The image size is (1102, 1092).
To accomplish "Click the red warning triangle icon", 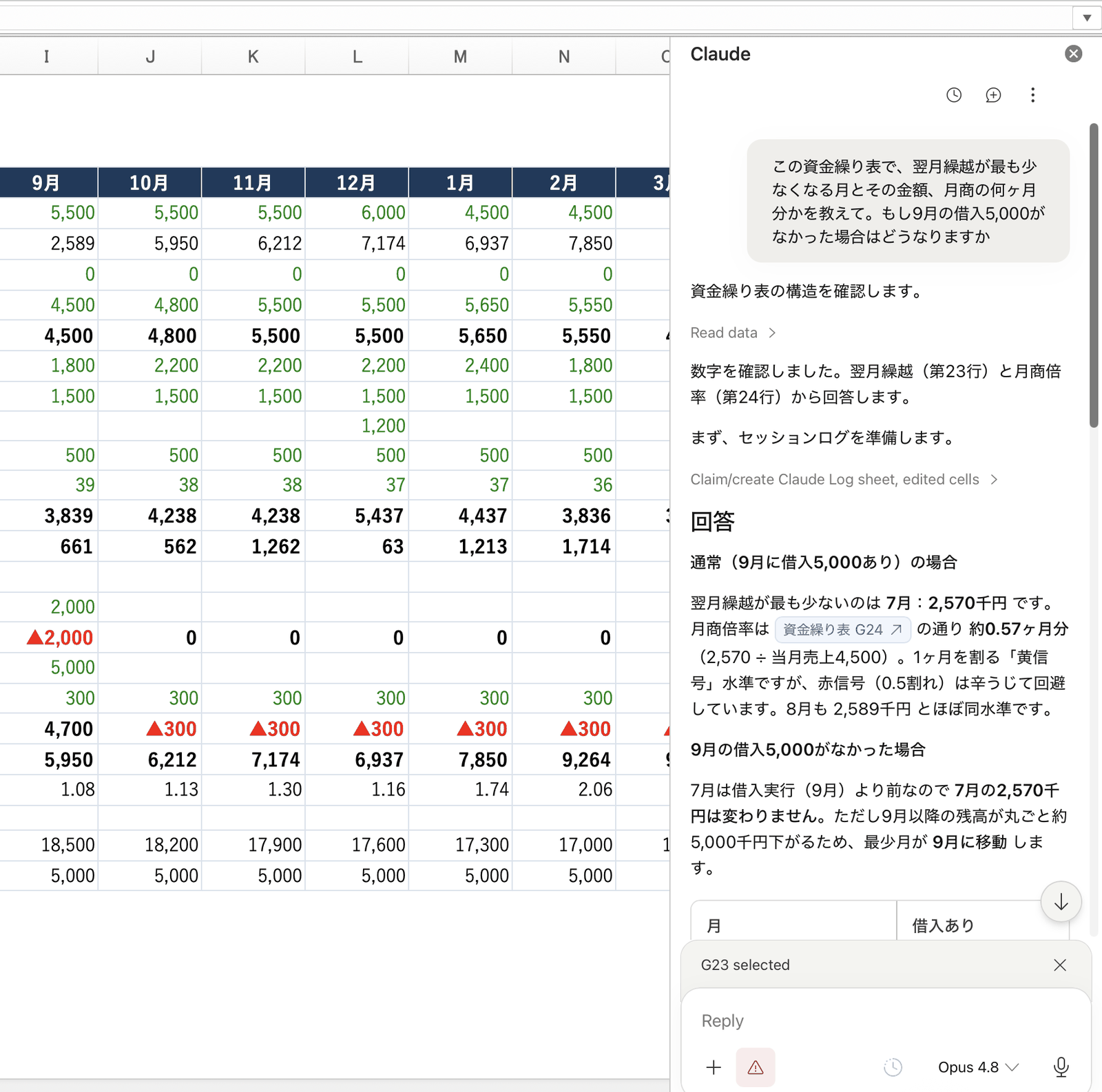I will point(756,1067).
